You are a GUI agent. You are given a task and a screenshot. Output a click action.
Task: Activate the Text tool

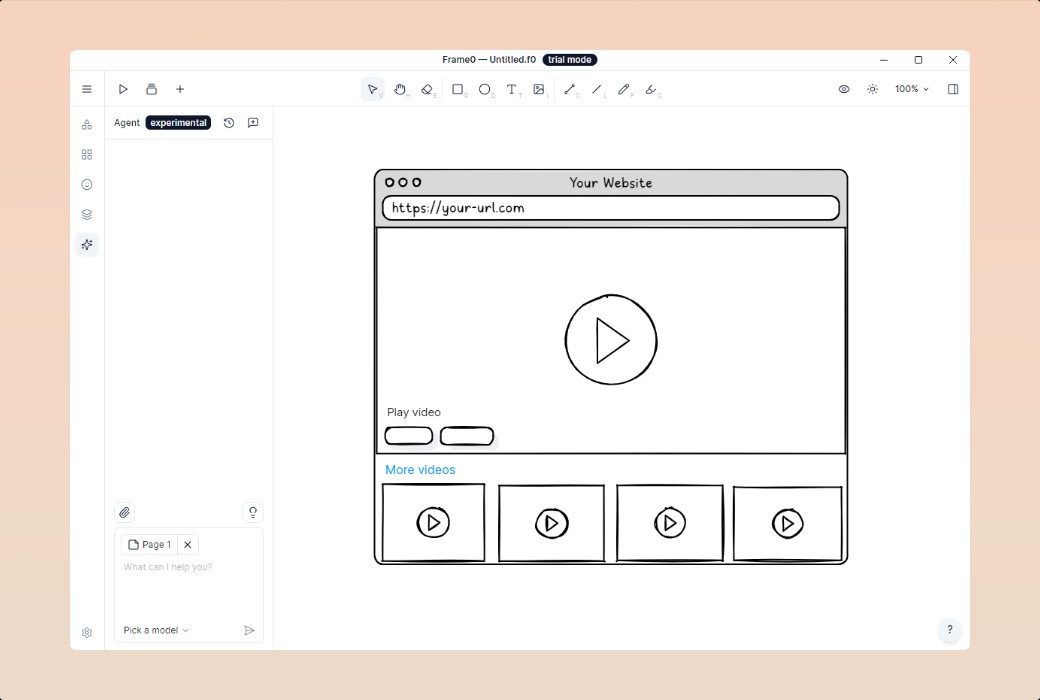(512, 89)
